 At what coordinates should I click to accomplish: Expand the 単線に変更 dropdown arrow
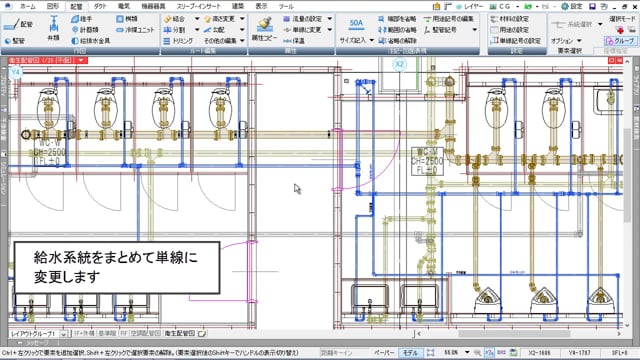[329, 30]
